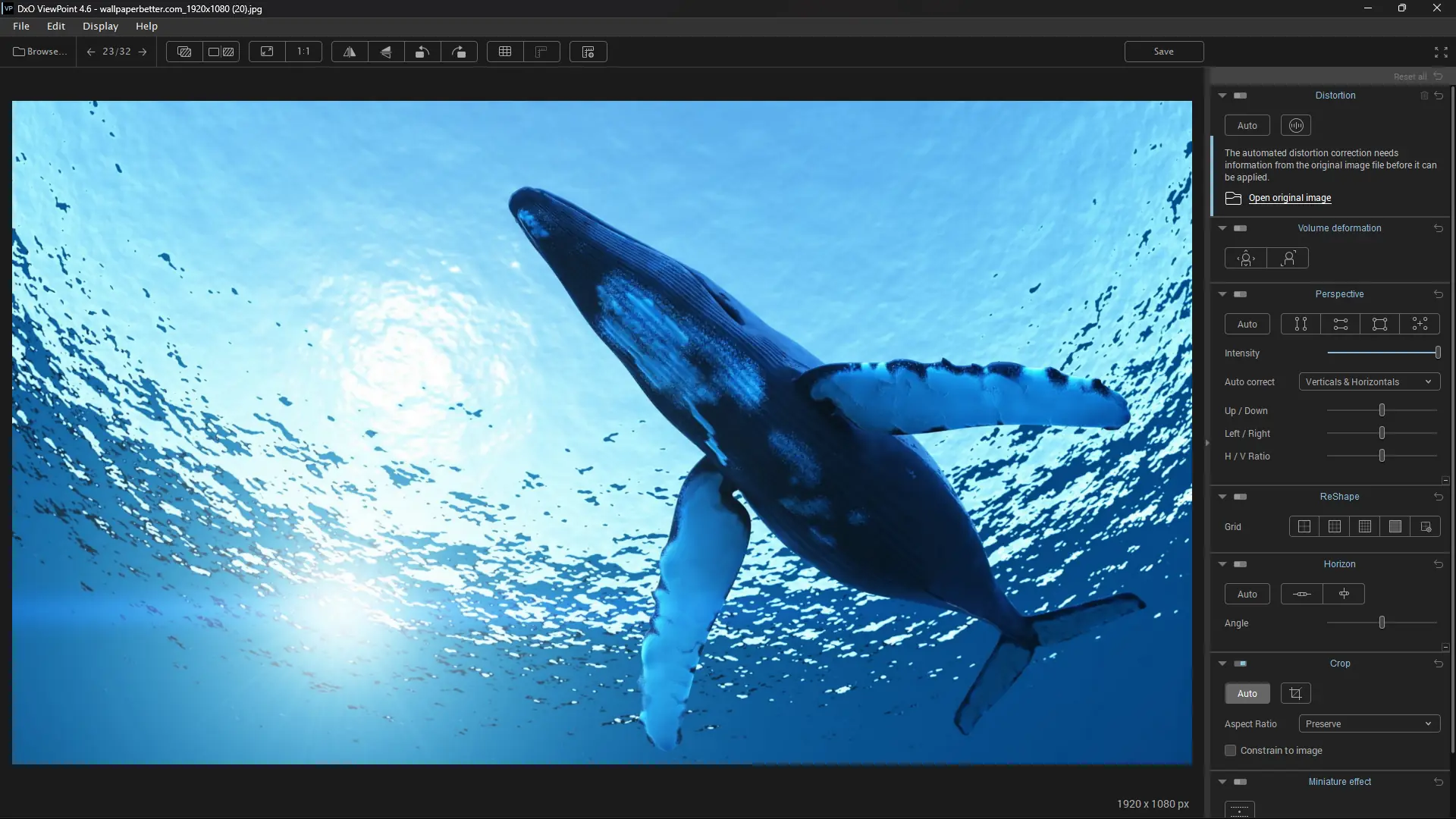This screenshot has height=819, width=1456.
Task: Rotate image right with toolbar icon
Action: pyautogui.click(x=459, y=52)
